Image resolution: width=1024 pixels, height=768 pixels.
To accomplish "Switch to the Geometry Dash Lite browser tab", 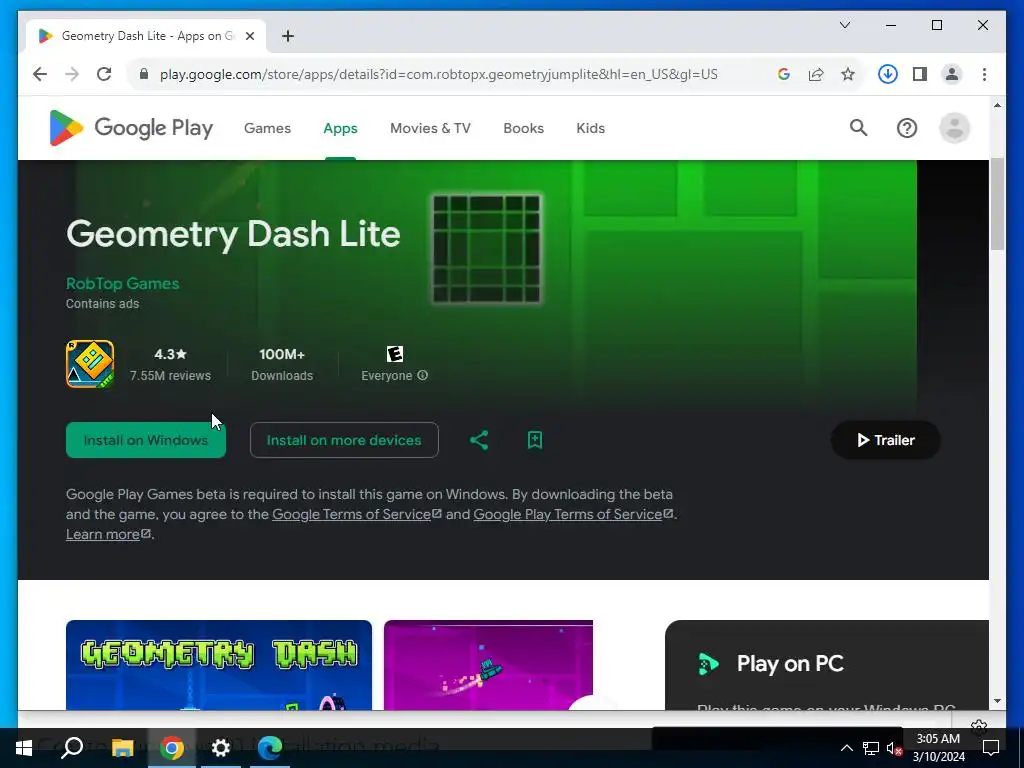I will [146, 36].
